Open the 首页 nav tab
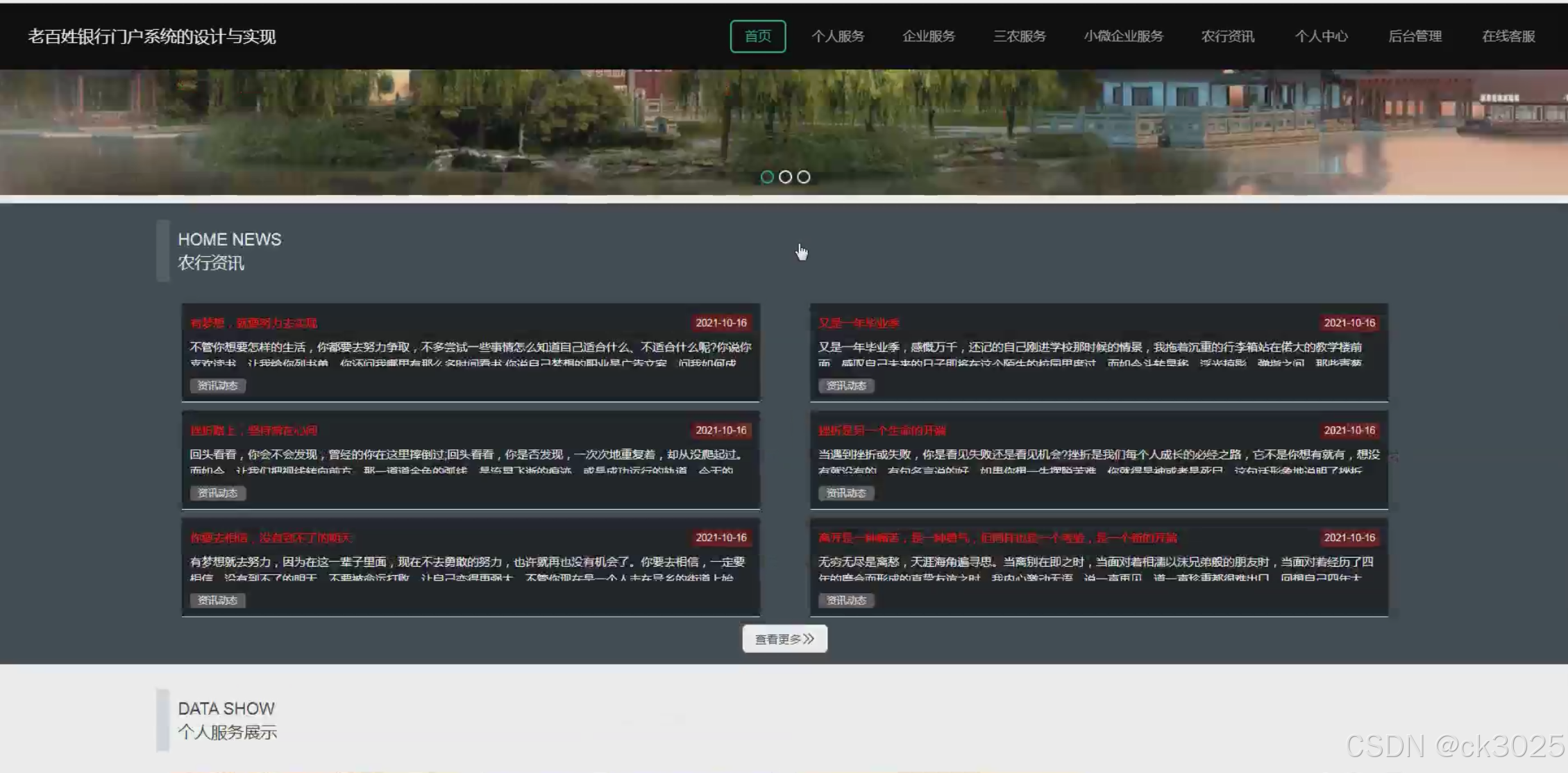Image resolution: width=1568 pixels, height=773 pixels. (x=757, y=36)
